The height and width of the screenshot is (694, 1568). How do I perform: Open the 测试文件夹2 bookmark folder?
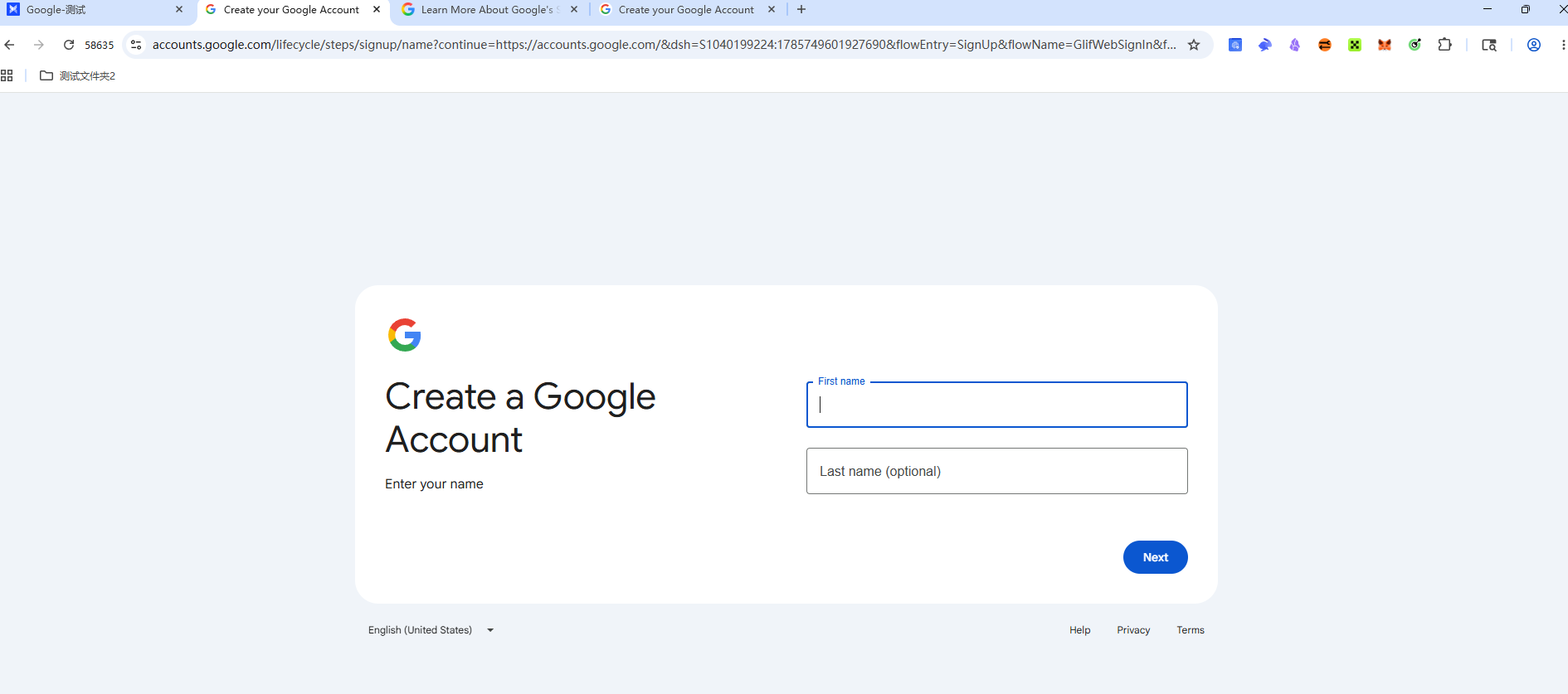(78, 75)
